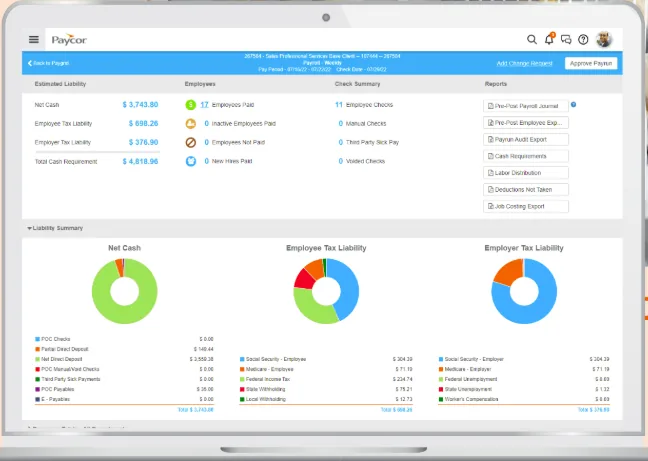Click the Employees Not Paid icon
The image size is (648, 461).
tap(191, 143)
